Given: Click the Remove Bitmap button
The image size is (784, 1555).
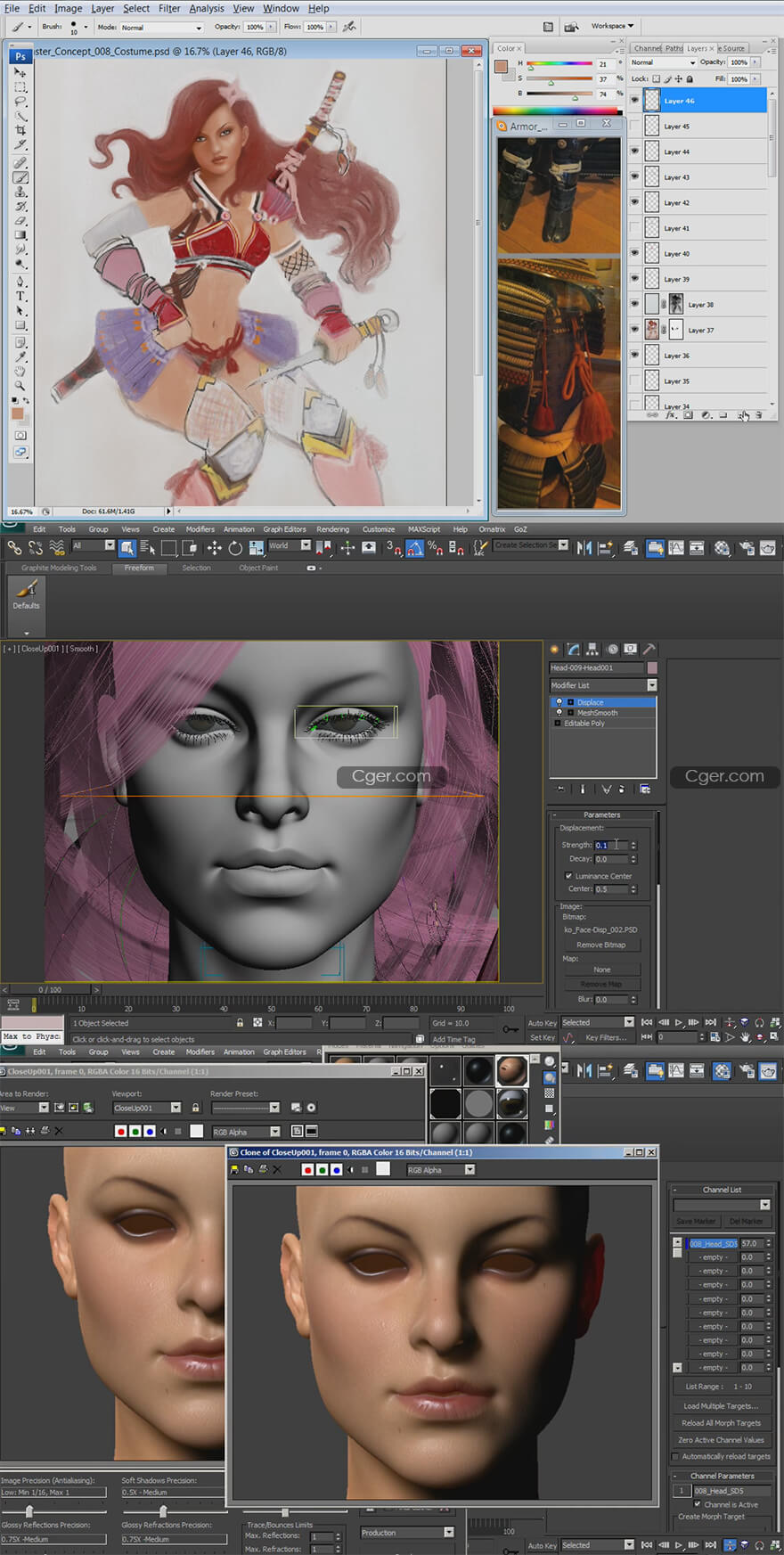Looking at the screenshot, I should pyautogui.click(x=601, y=945).
